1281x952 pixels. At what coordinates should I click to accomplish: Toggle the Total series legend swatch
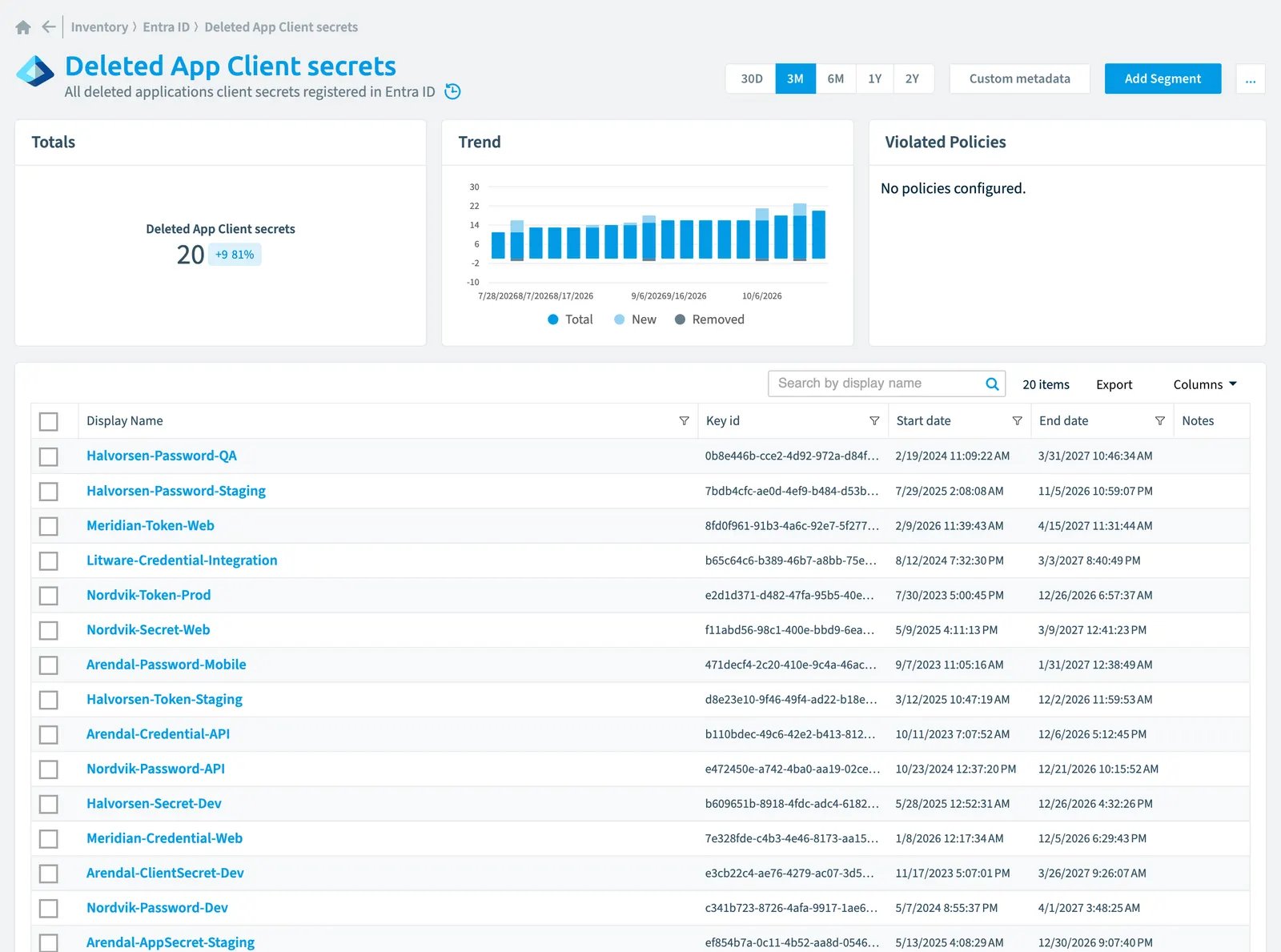pos(552,319)
